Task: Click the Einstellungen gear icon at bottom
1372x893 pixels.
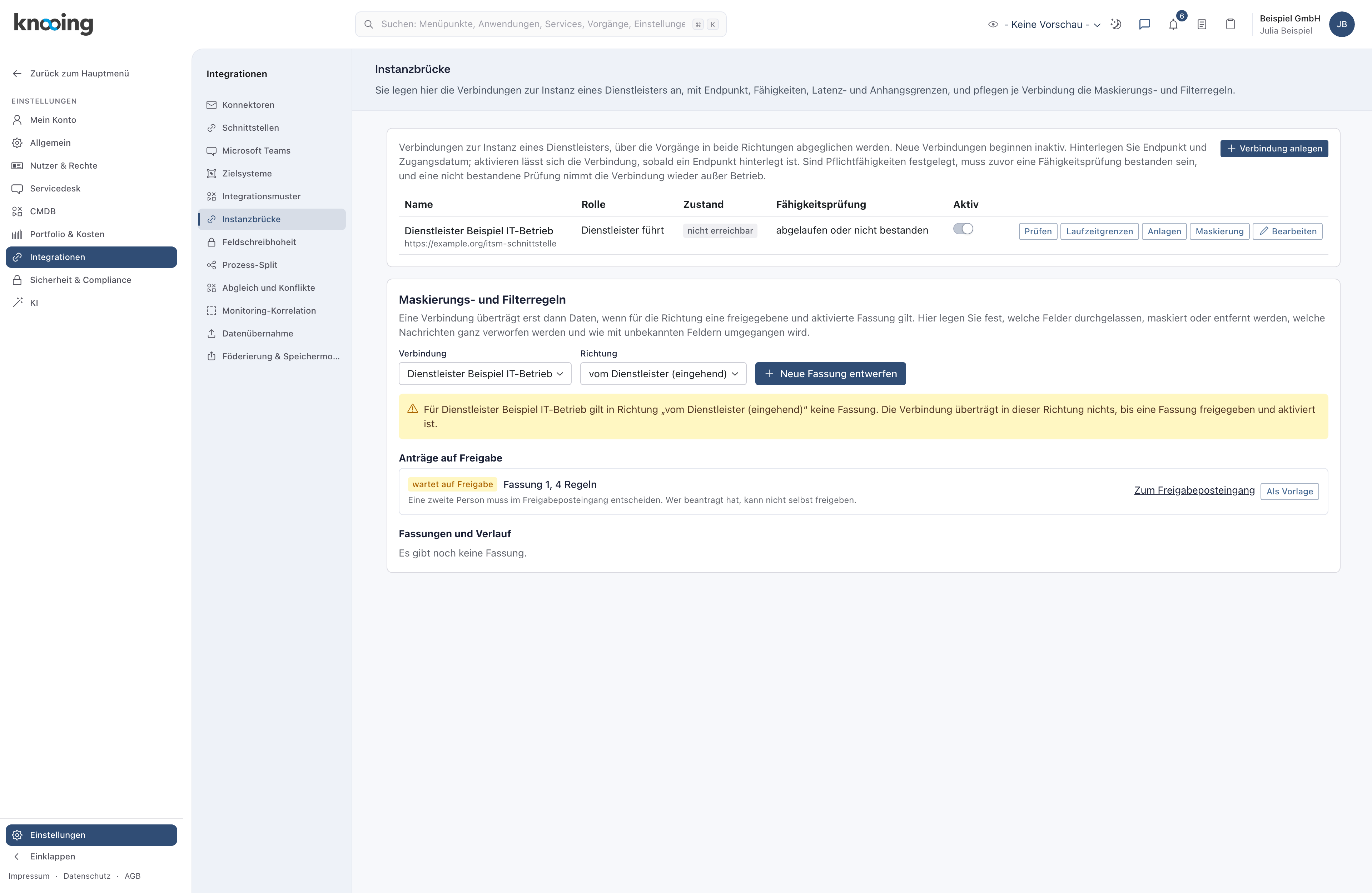Action: click(17, 835)
